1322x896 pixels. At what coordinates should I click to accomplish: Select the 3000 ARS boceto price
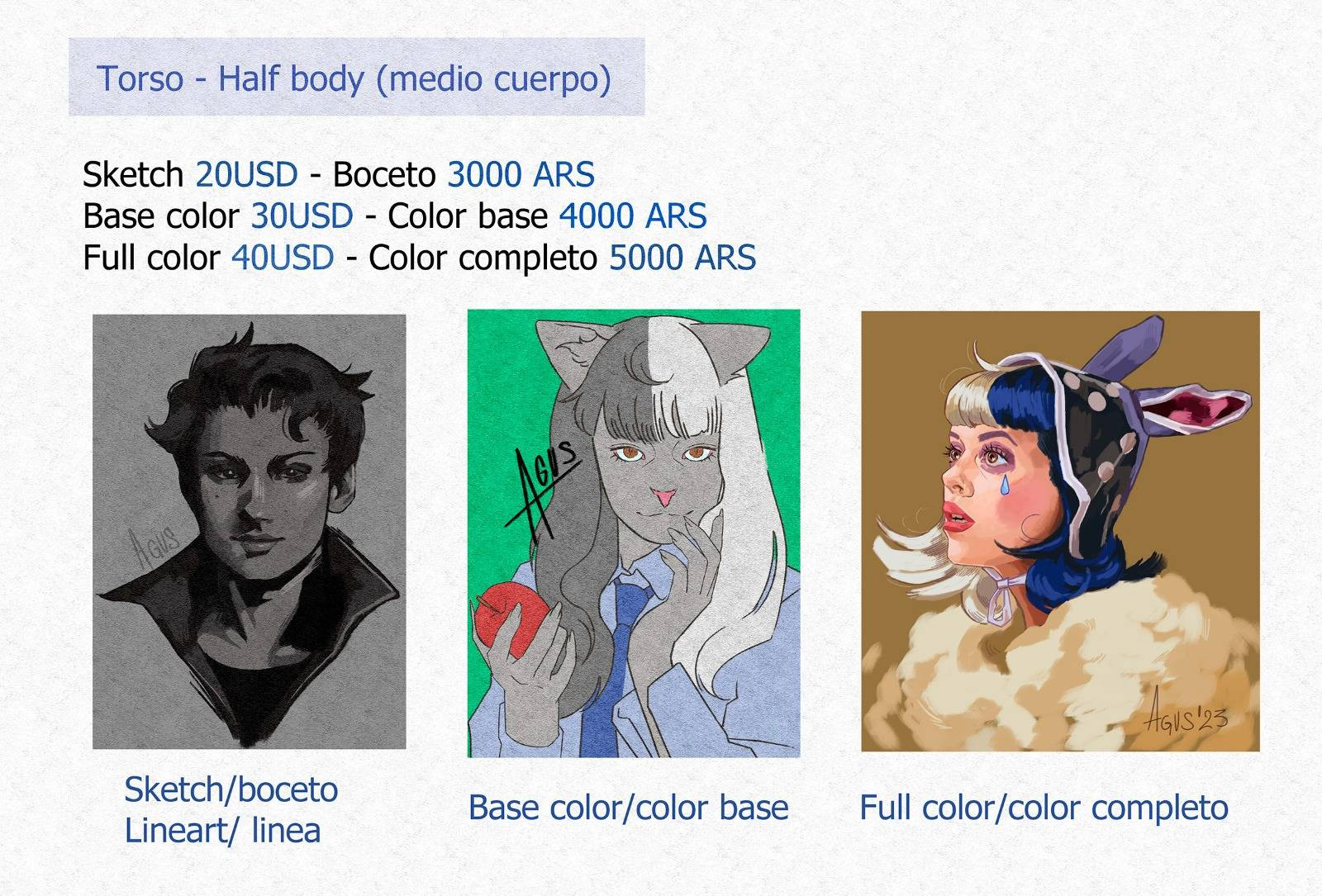521,175
